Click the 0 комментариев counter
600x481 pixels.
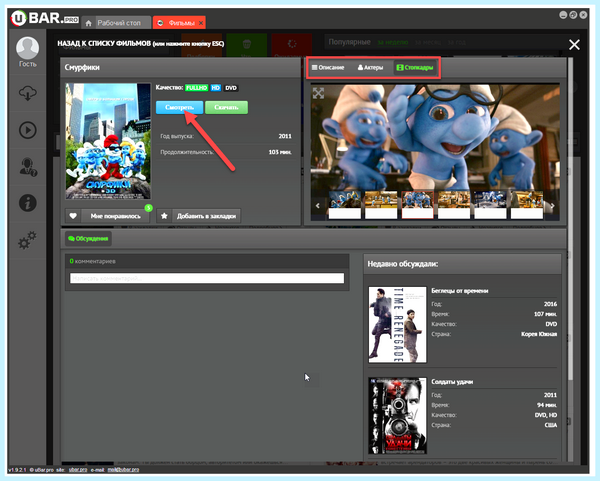pos(92,261)
